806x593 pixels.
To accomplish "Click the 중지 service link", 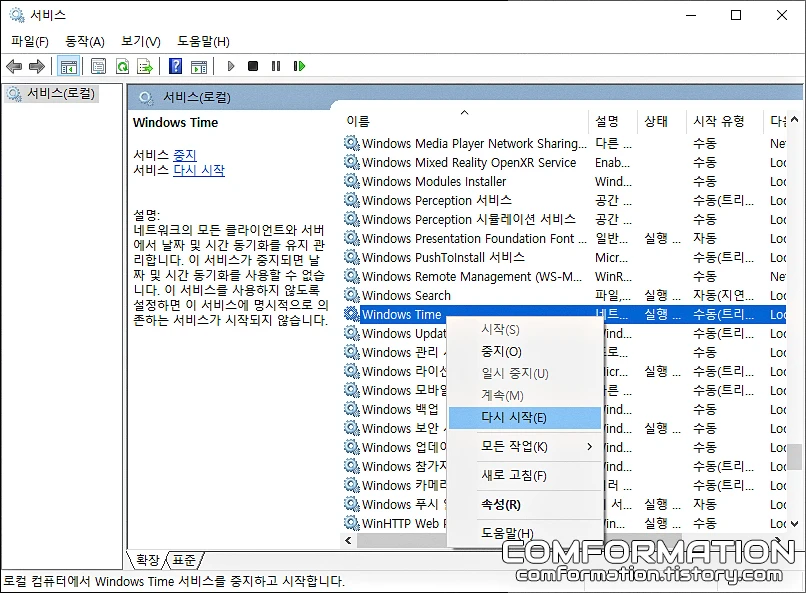I will pos(185,155).
